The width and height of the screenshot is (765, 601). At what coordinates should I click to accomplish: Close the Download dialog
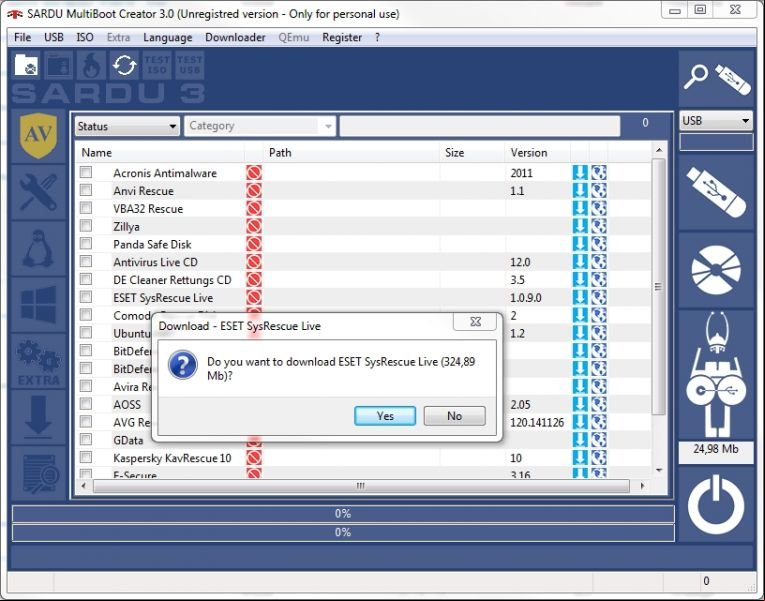[475, 321]
